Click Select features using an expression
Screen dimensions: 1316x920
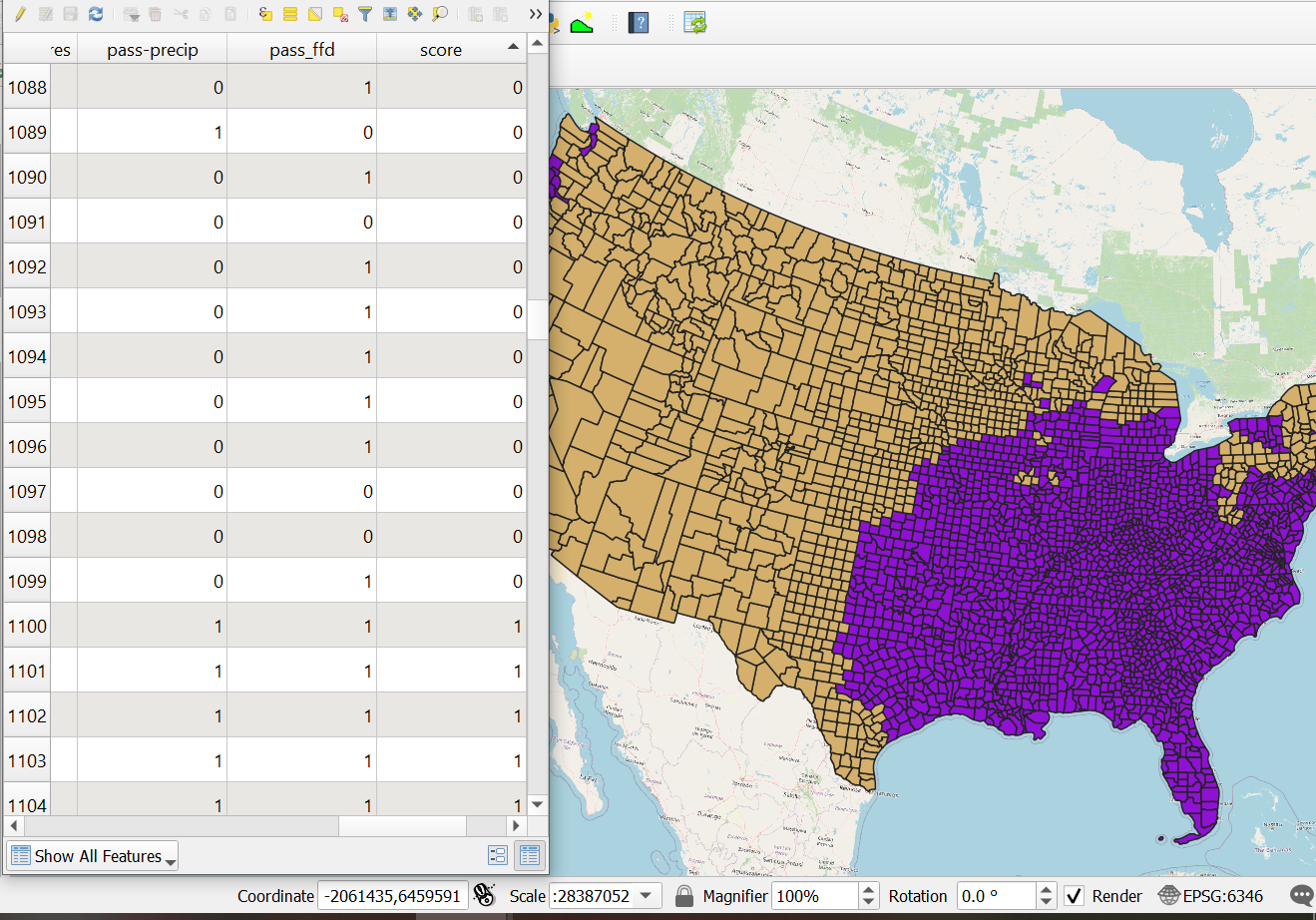(264, 14)
